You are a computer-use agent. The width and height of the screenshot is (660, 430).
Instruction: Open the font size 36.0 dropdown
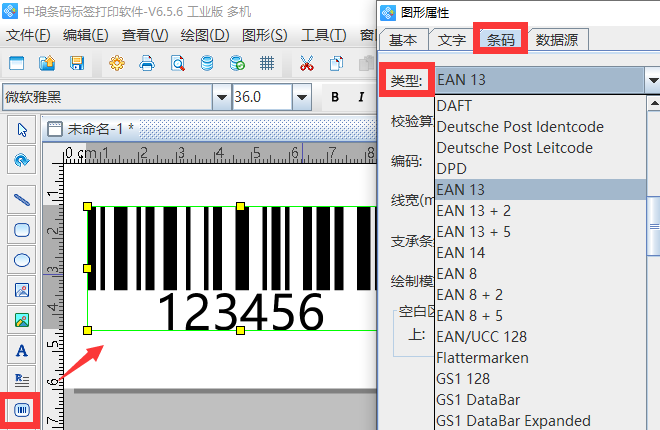[302, 97]
